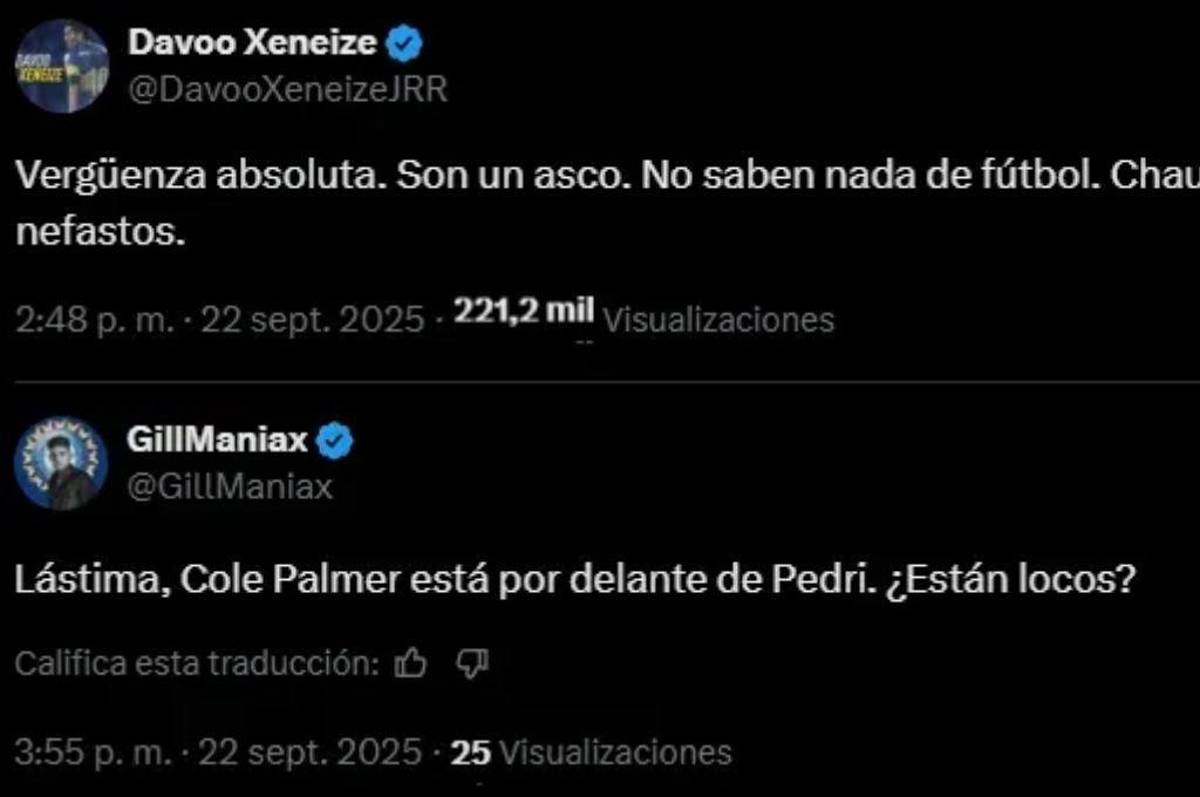
Task: Select the @DavooXeneizeJRR handle
Action: pos(288,88)
